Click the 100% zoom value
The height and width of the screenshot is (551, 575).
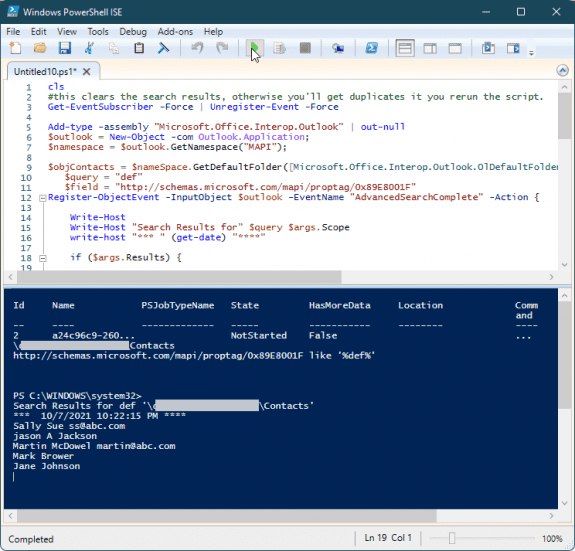tap(552, 539)
